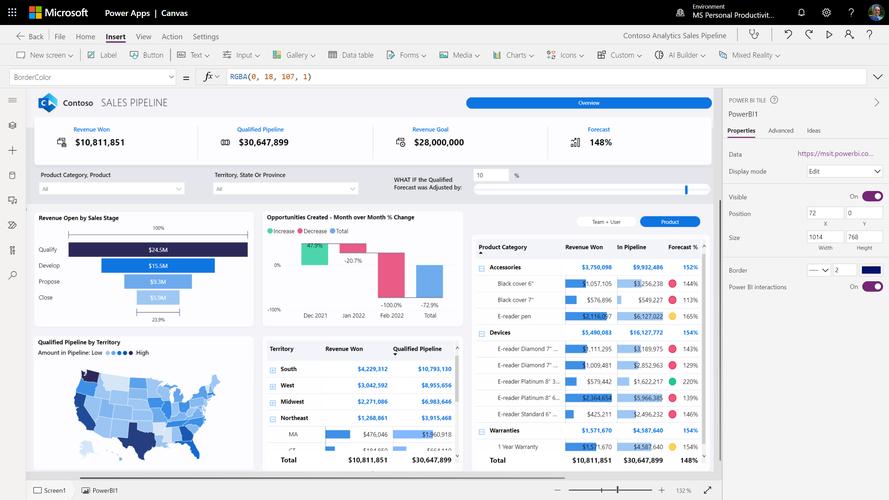Expand the South territory row

coord(273,369)
